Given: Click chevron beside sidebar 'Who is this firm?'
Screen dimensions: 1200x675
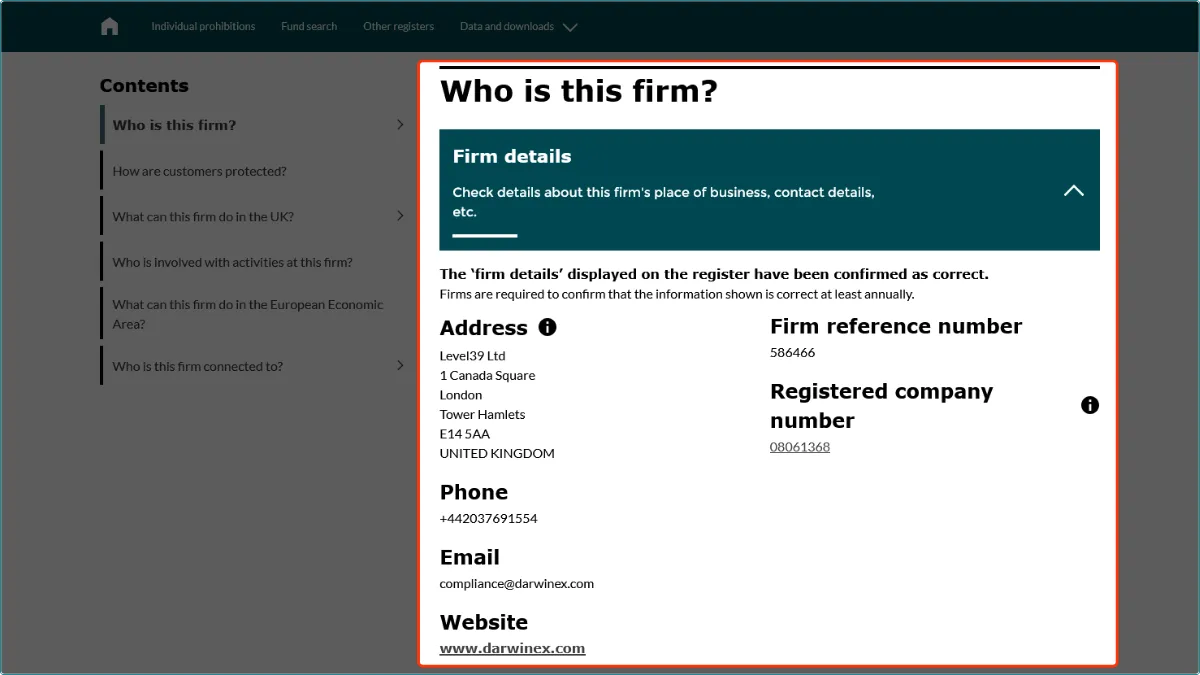Looking at the screenshot, I should click(400, 125).
